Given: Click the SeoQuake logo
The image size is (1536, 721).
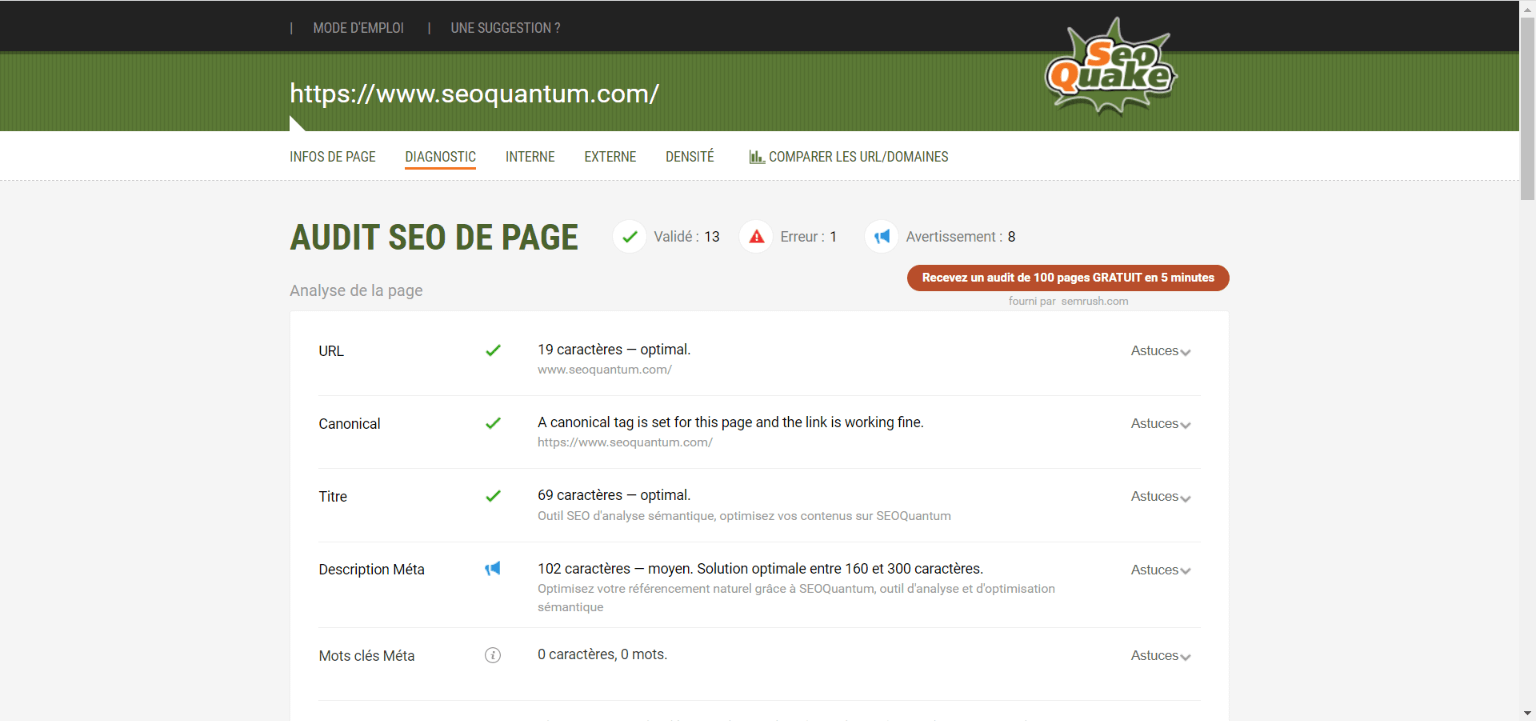Looking at the screenshot, I should pos(1110,68).
